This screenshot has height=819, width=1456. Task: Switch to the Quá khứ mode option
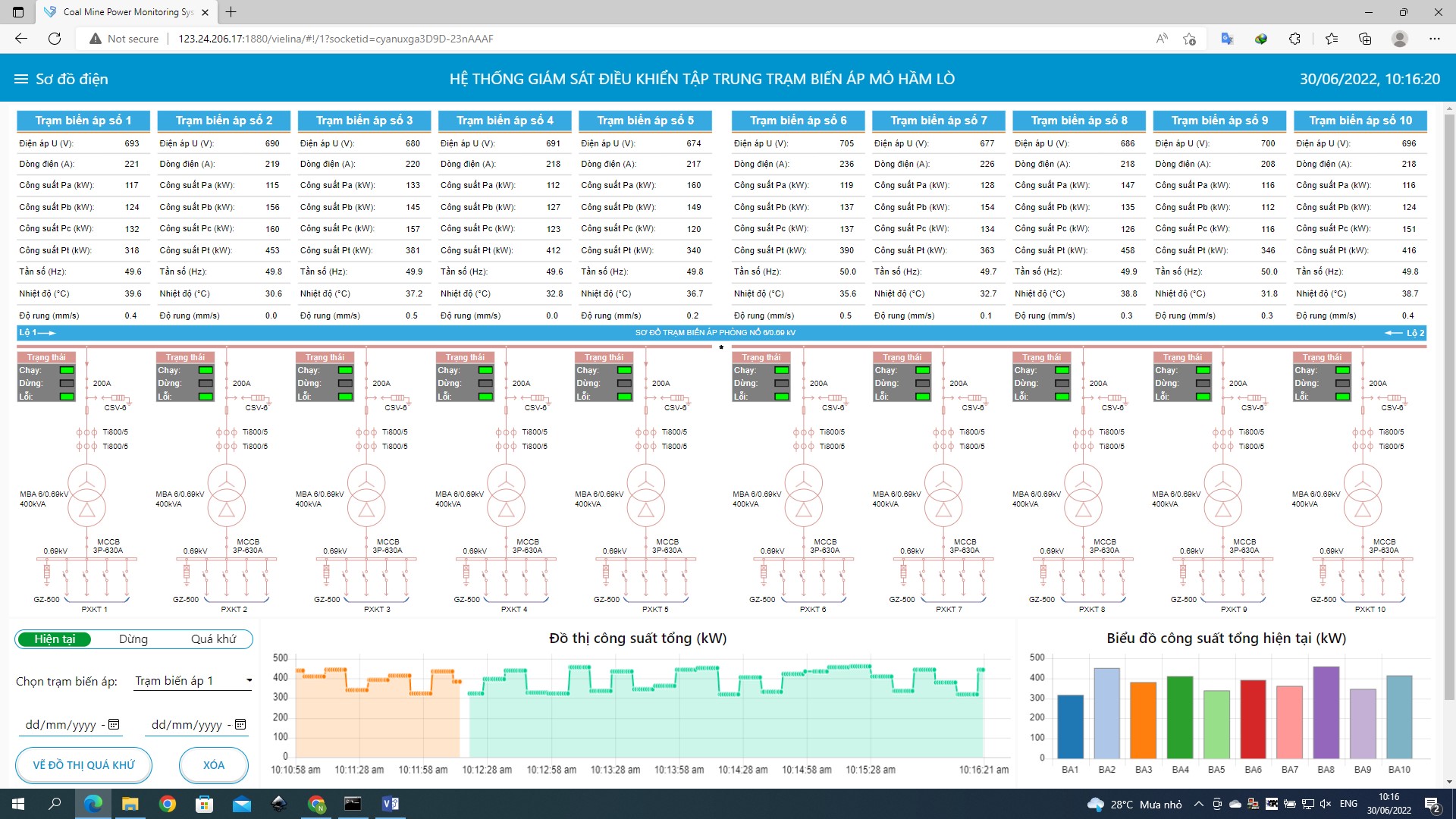click(x=213, y=639)
